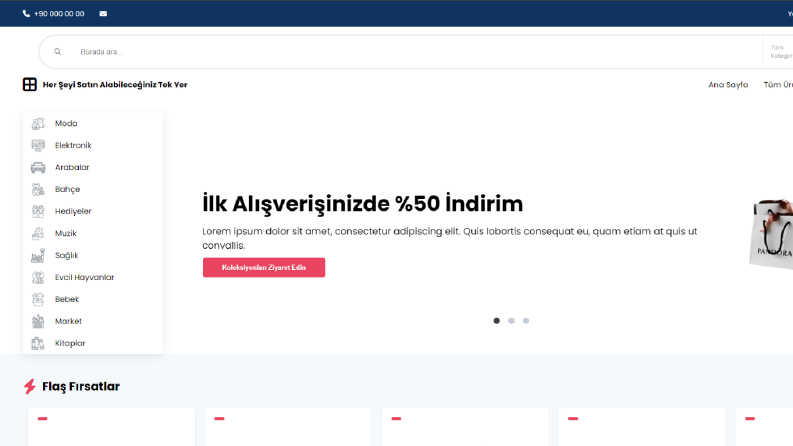Open the Bebek category link
The image size is (793, 446).
tap(67, 299)
